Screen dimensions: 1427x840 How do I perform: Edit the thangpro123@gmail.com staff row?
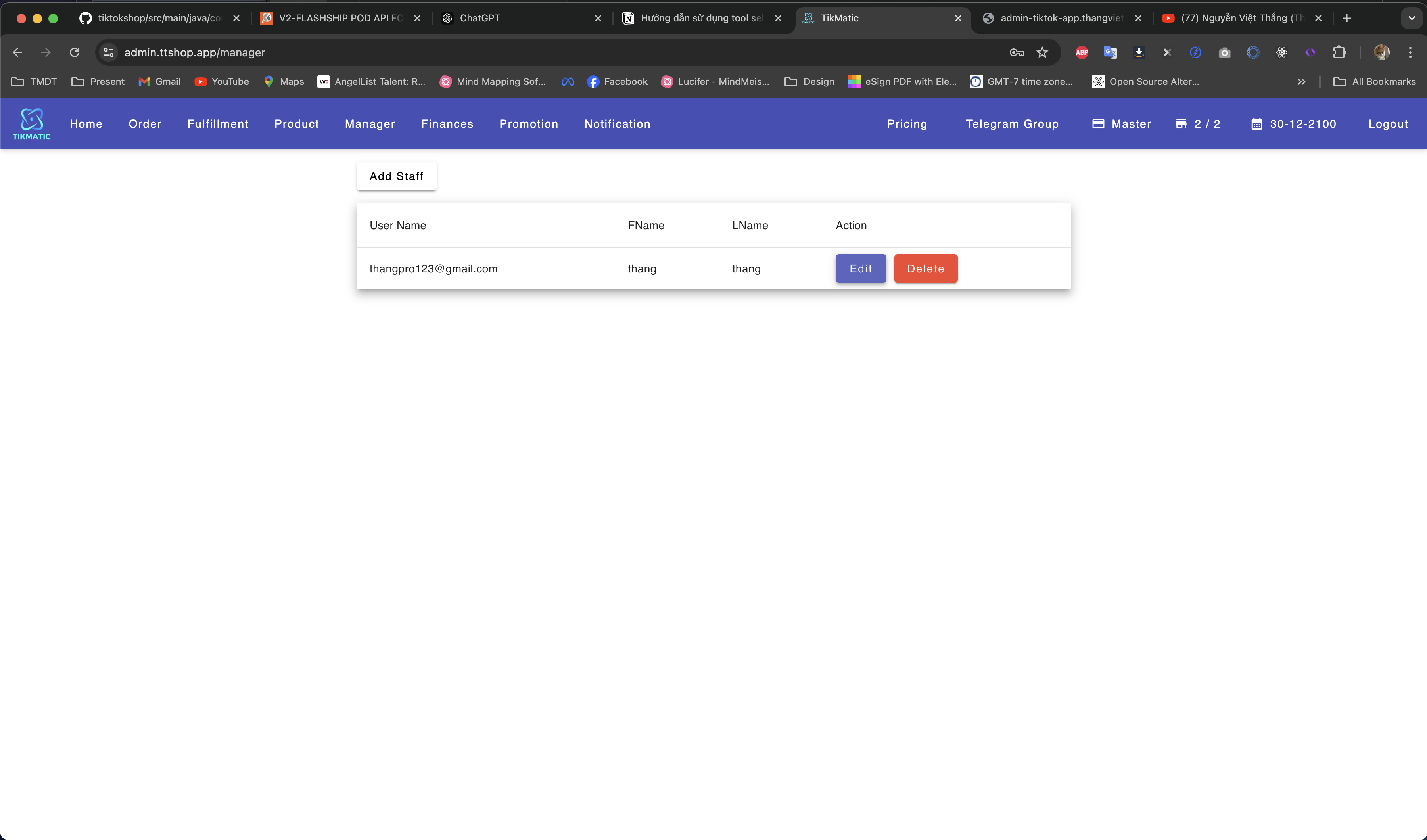click(x=860, y=268)
